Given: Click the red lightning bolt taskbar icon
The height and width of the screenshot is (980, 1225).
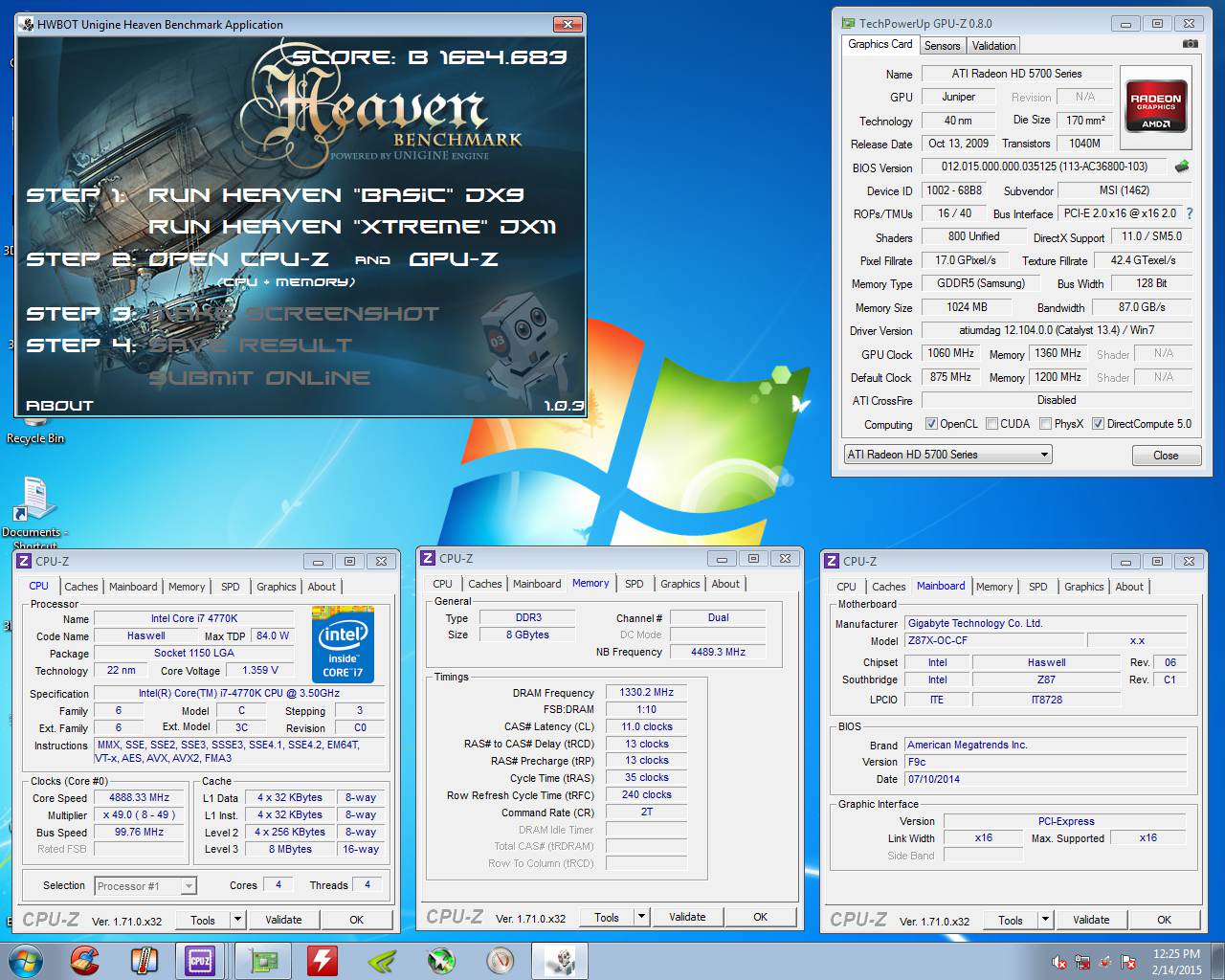Looking at the screenshot, I should (x=322, y=961).
